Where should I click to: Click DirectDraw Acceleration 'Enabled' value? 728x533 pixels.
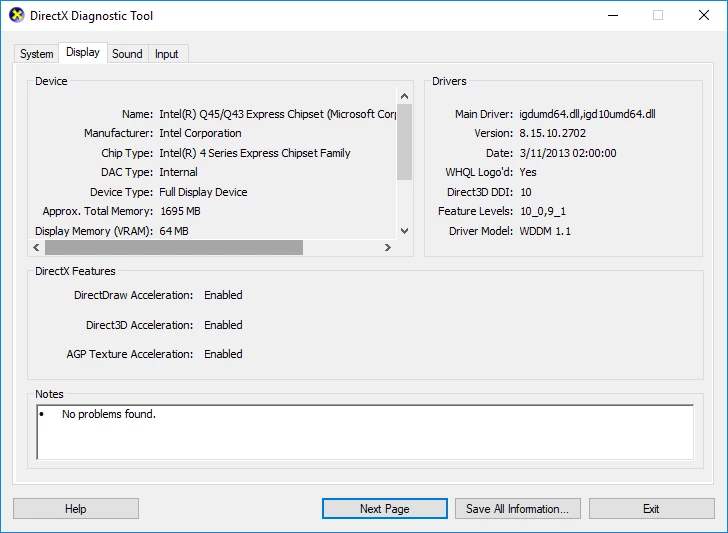[223, 295]
